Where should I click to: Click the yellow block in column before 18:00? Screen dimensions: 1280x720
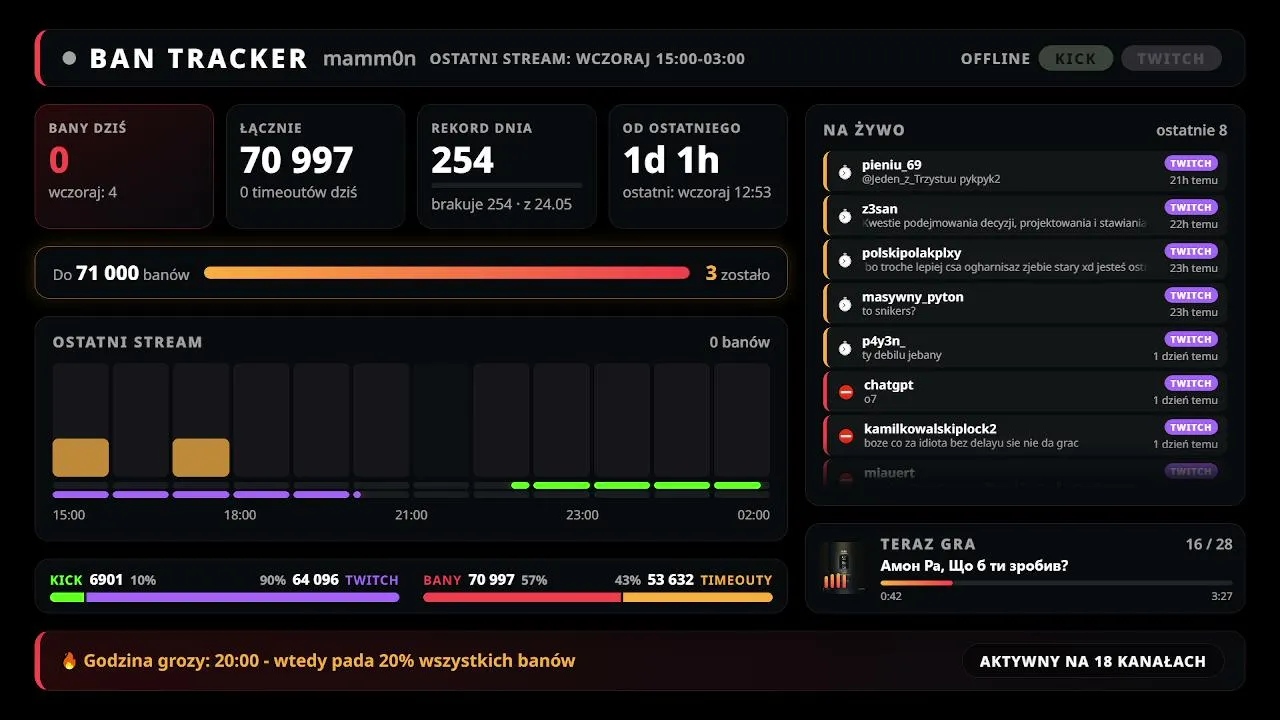(201, 457)
